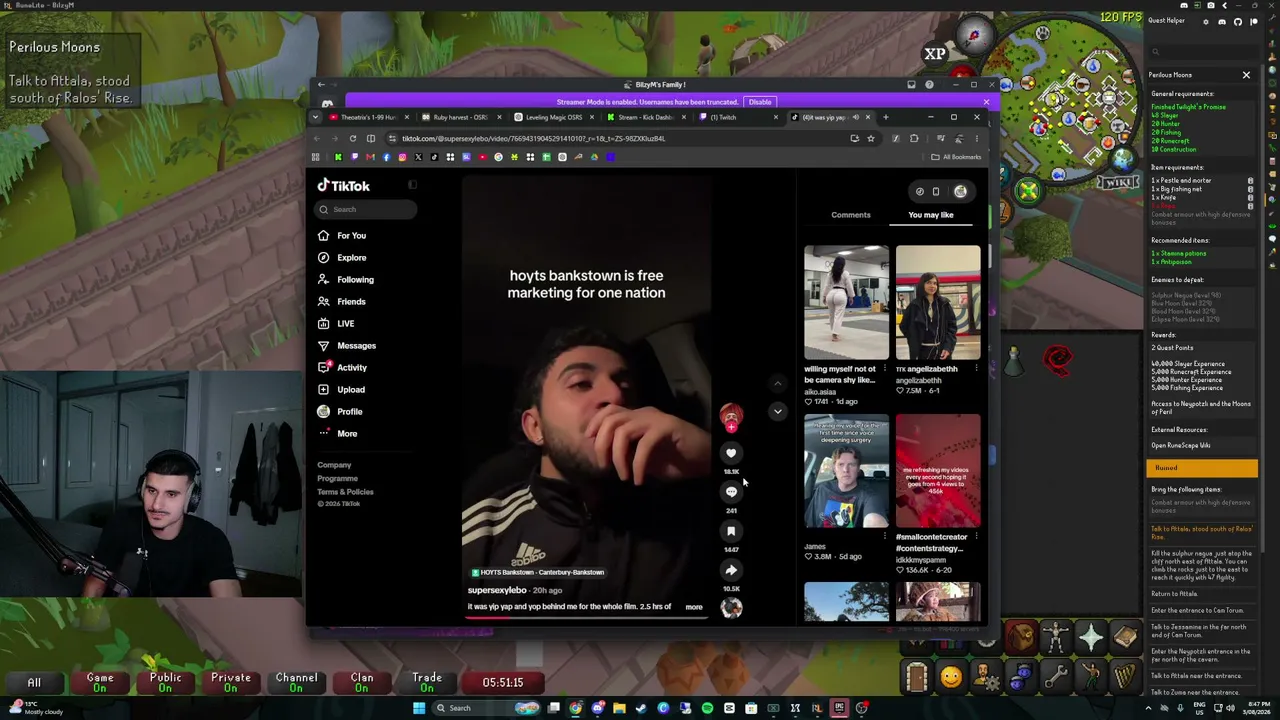This screenshot has width=1280, height=720.
Task: Switch to Ruby harvest OSRS browser tab
Action: 460,117
